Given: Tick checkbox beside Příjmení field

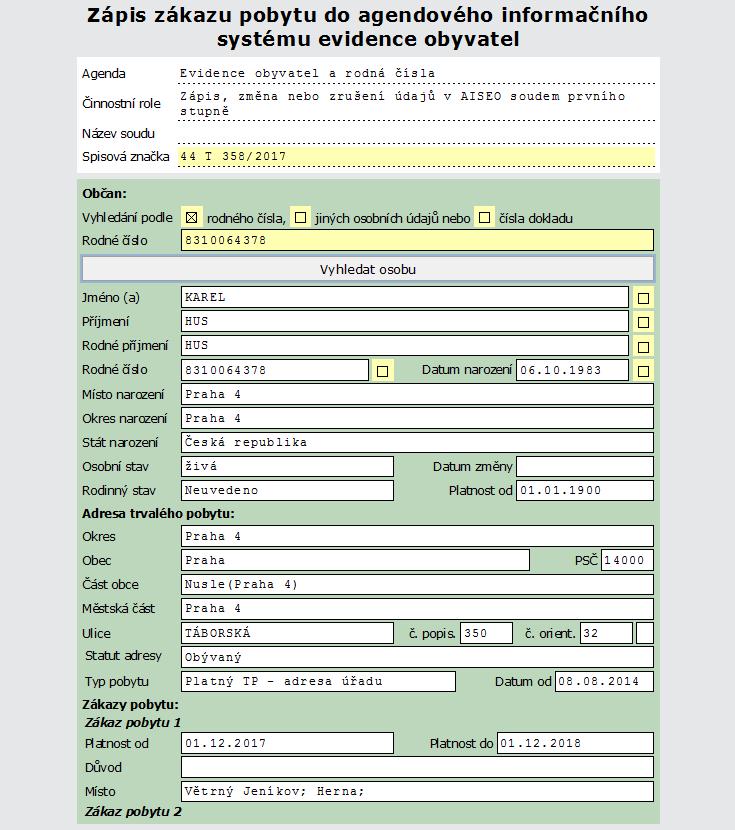Looking at the screenshot, I should pyautogui.click(x=643, y=322).
